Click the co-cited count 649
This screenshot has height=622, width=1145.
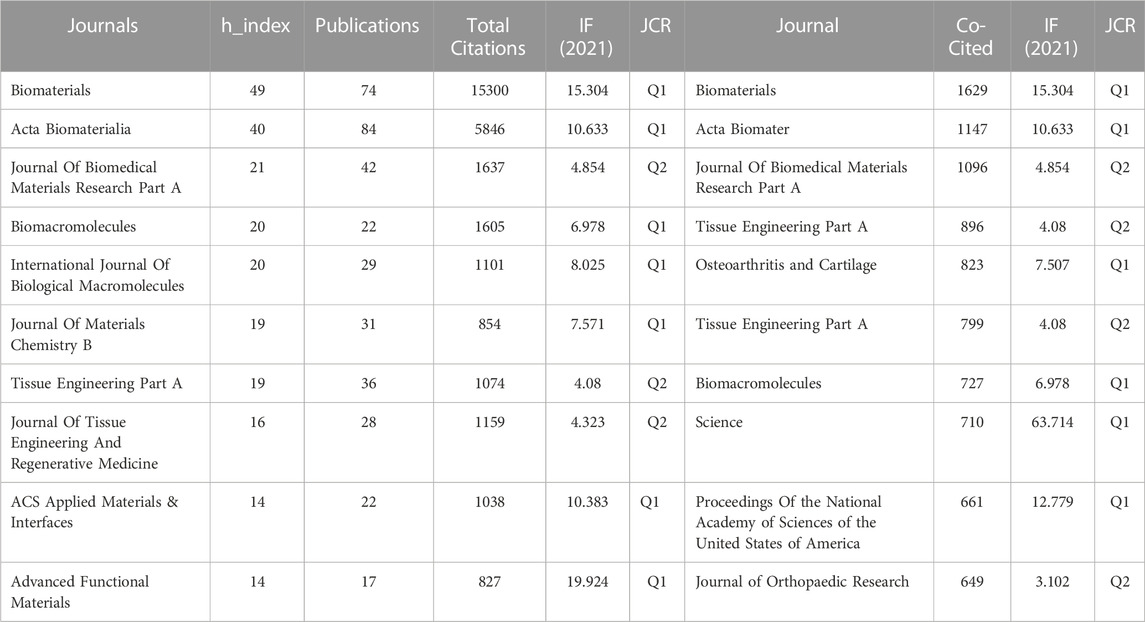[x=972, y=582]
